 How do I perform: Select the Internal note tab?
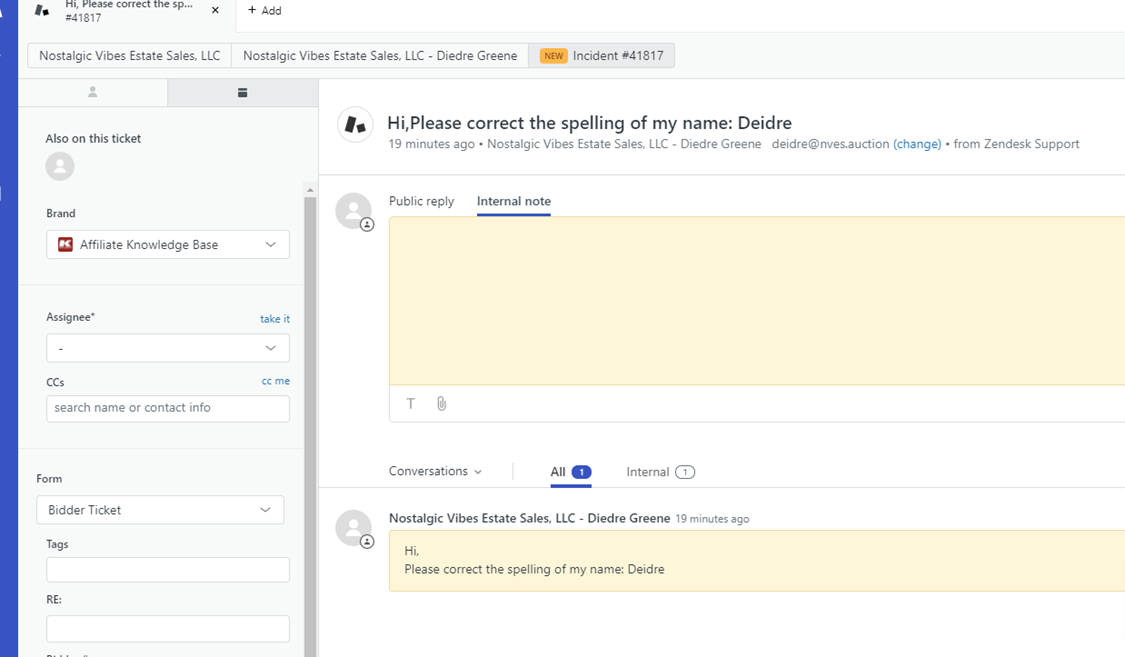[513, 201]
